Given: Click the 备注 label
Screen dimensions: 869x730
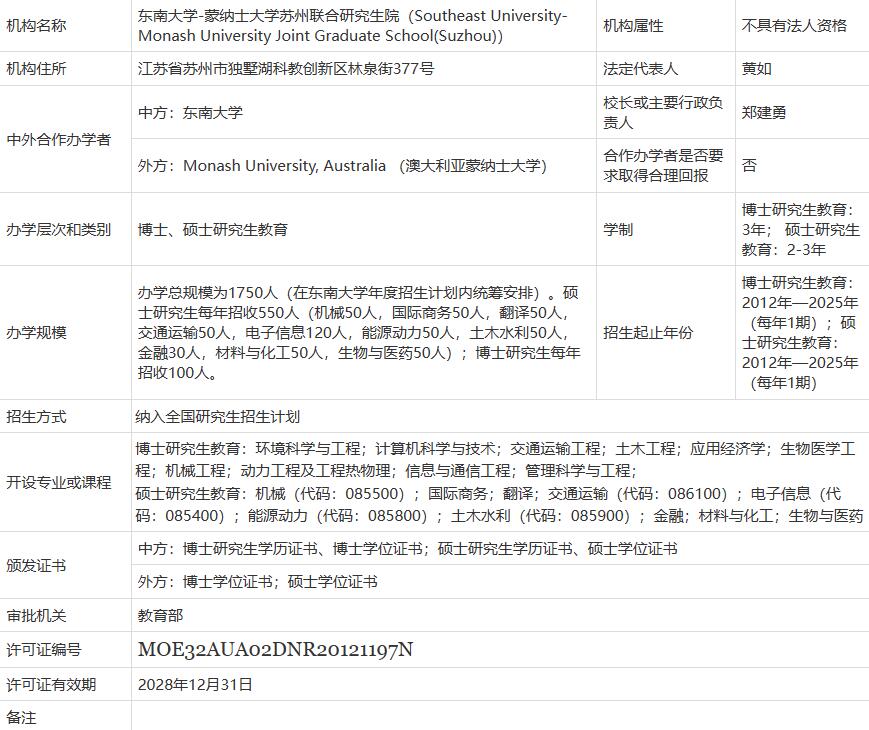Looking at the screenshot, I should click(21, 718).
